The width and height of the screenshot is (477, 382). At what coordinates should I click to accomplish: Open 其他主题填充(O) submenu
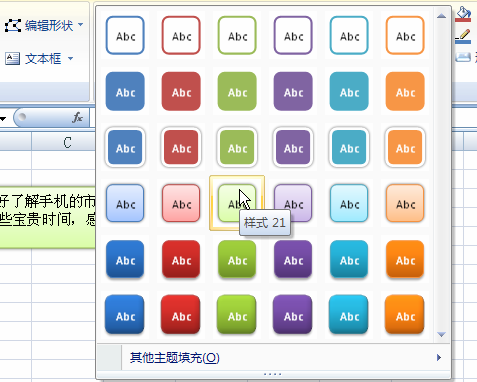click(273, 358)
